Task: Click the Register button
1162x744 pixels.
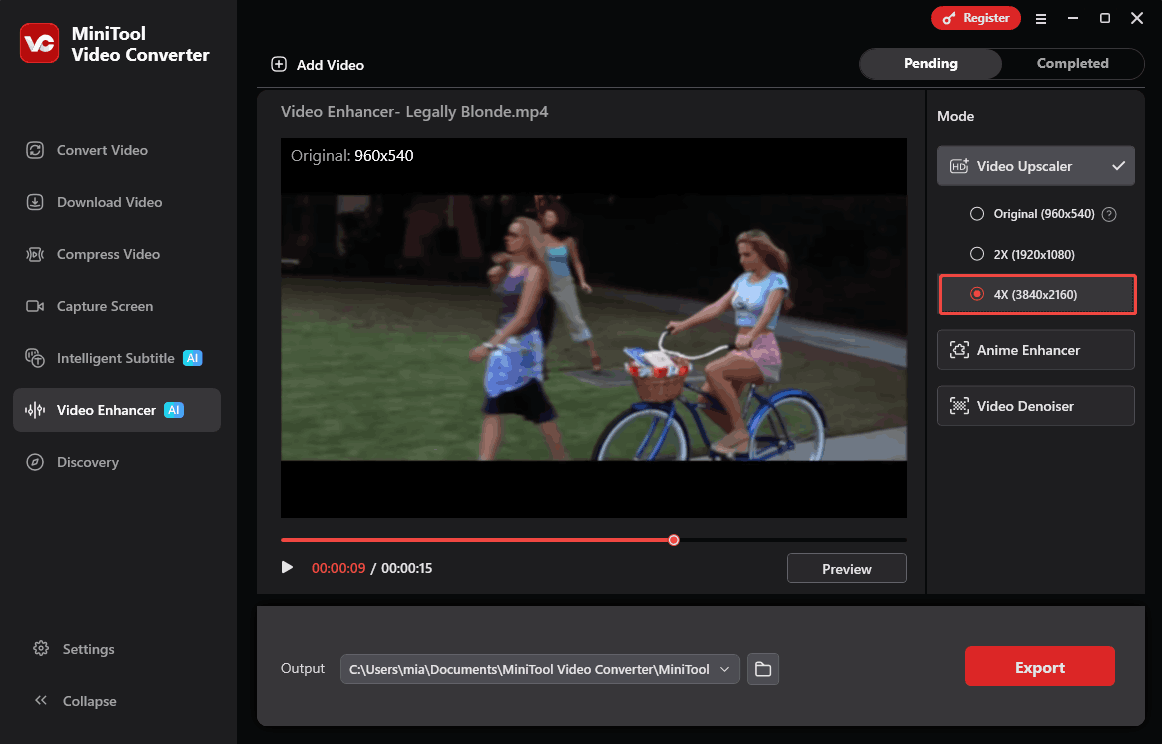Action: click(x=975, y=17)
